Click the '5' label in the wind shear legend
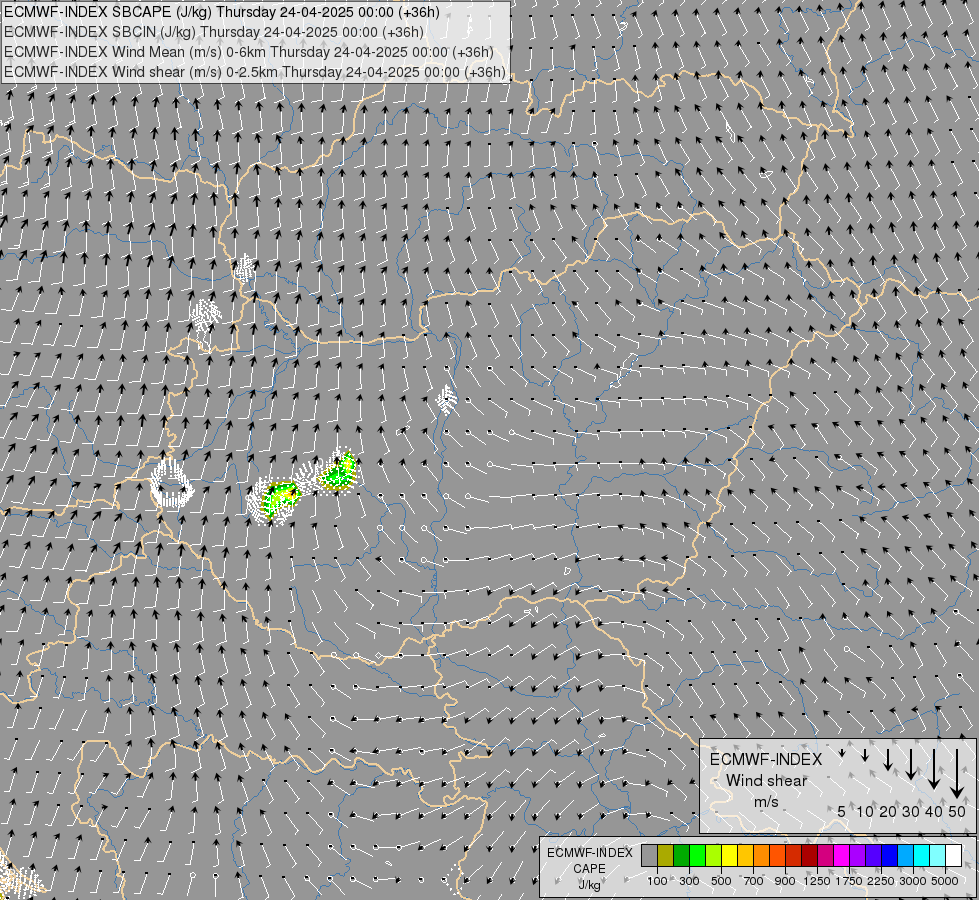Image resolution: width=979 pixels, height=900 pixels. click(842, 811)
